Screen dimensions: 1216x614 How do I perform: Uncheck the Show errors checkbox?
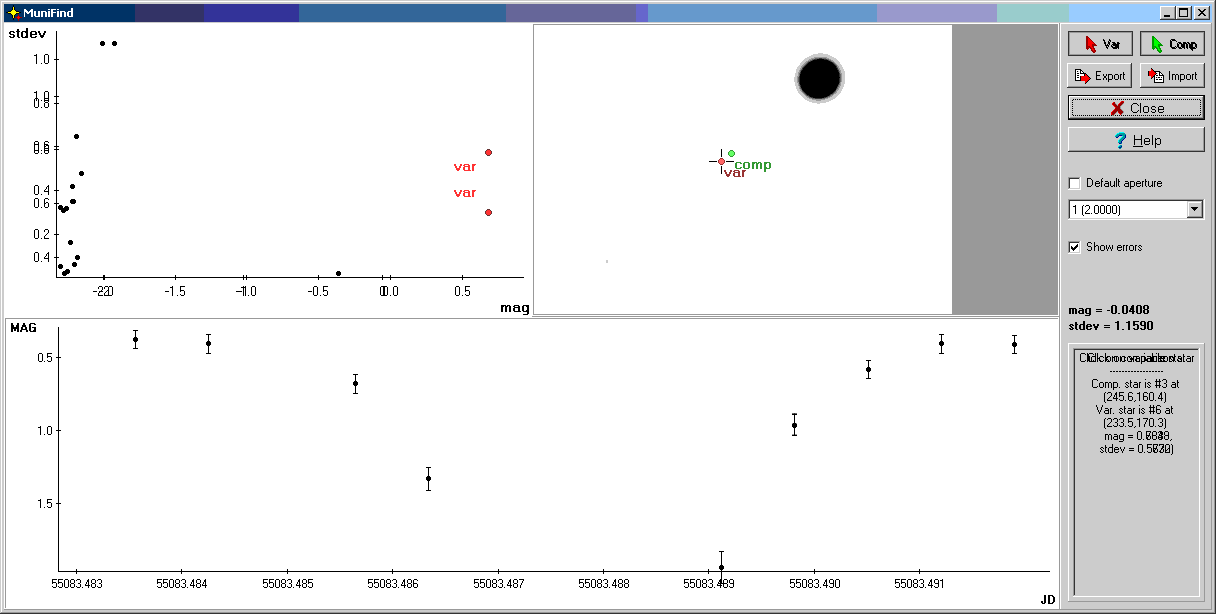1075,247
